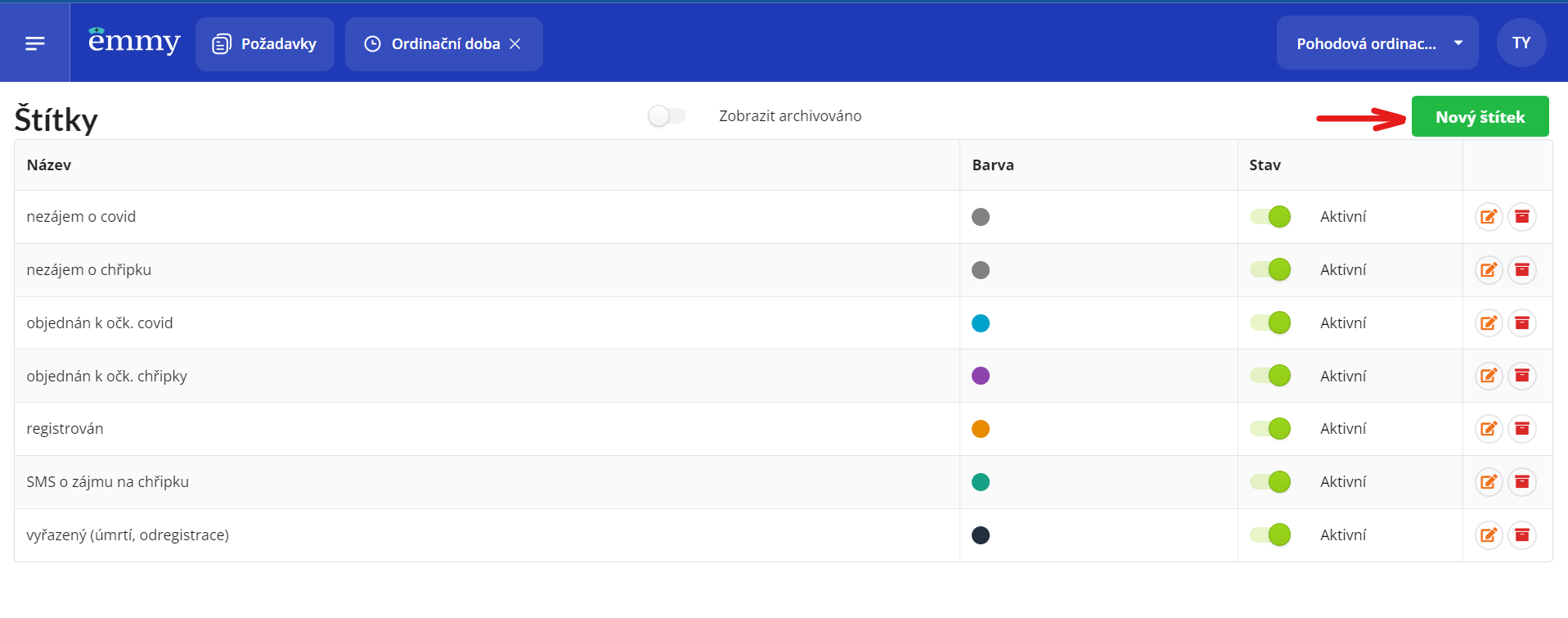Image resolution: width=1568 pixels, height=618 pixels.
Task: Archive the 'vyřazený (úmrtí, odregistrace)' label
Action: click(x=1522, y=535)
